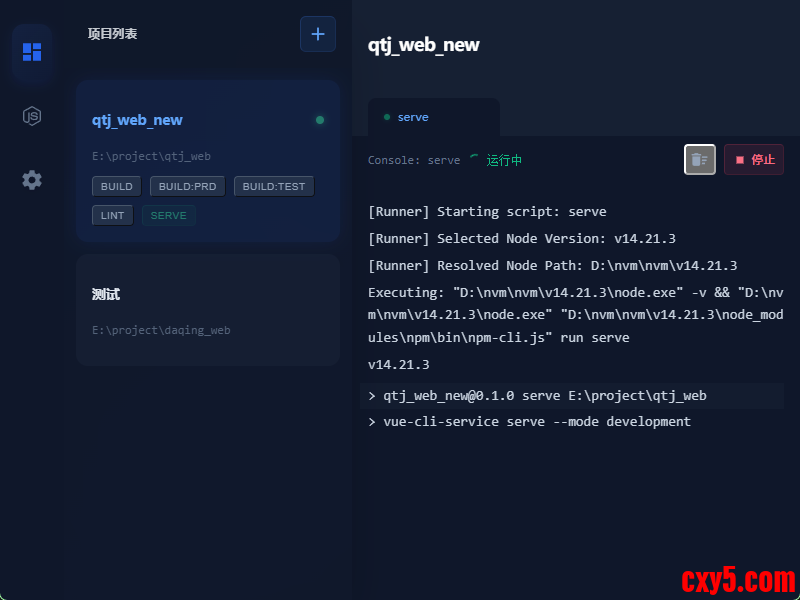Click the 项目列表 panel heading
Image resolution: width=800 pixels, height=600 pixels.
point(112,34)
